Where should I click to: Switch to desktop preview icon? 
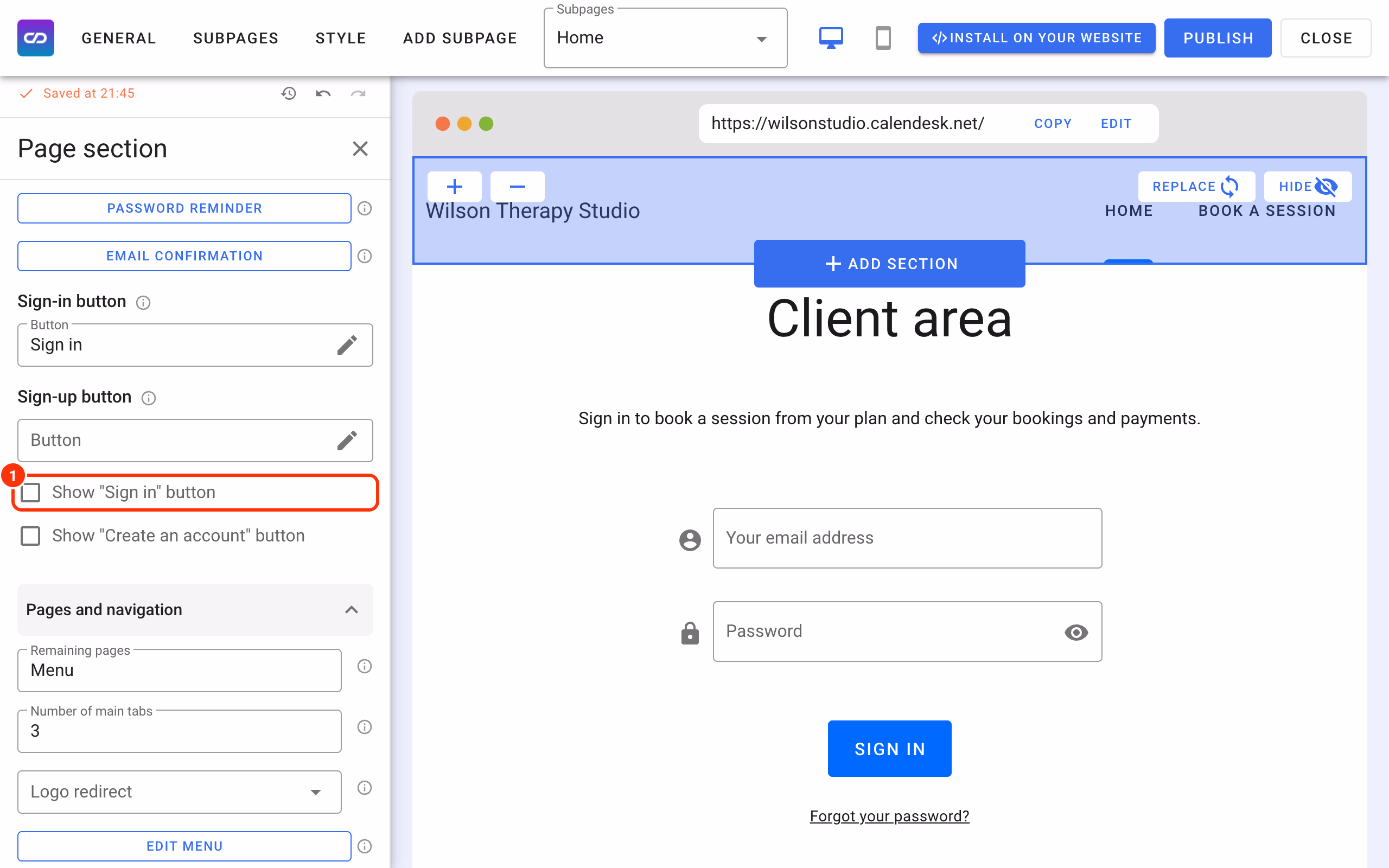pos(831,38)
